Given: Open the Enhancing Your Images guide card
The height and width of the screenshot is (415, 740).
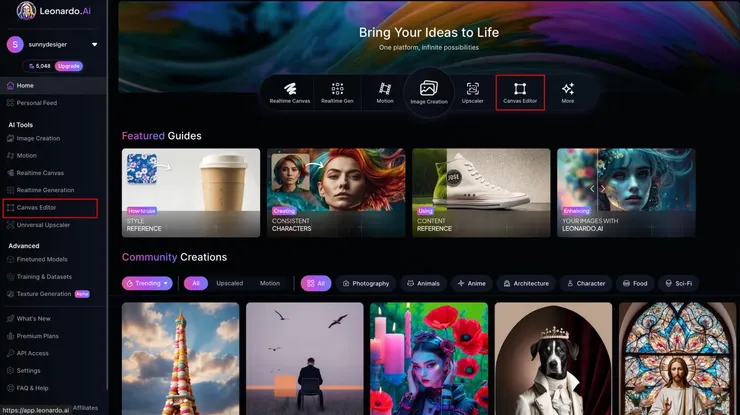Looking at the screenshot, I should click(x=626, y=193).
